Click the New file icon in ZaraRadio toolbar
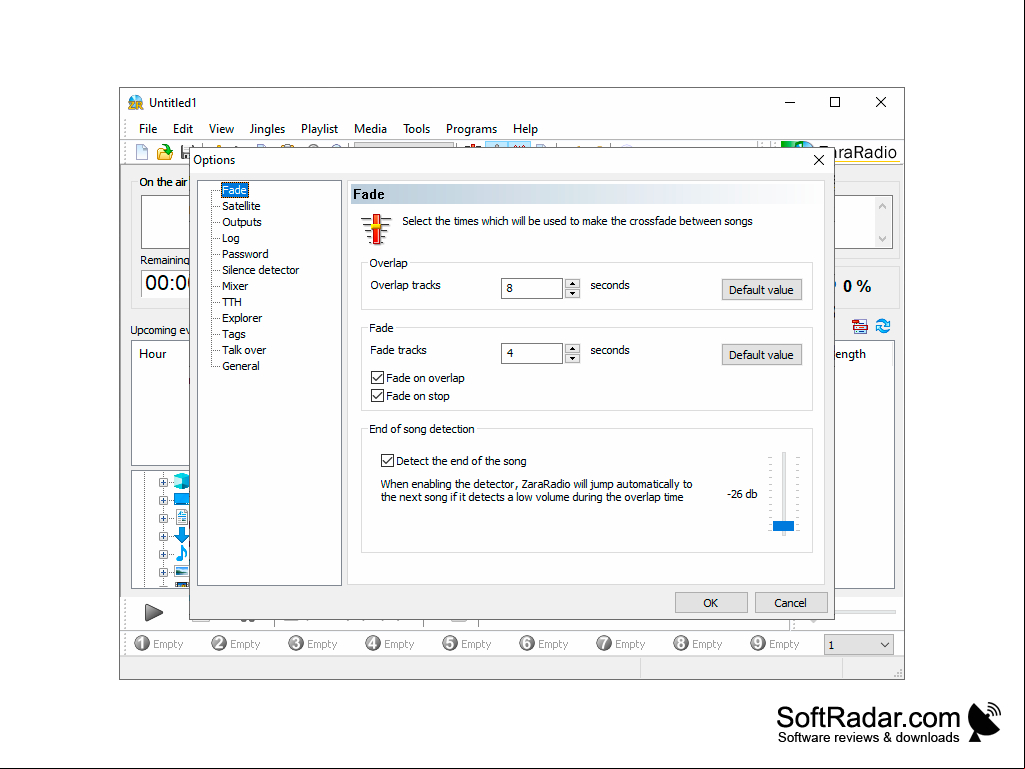Screen dimensions: 1025x769 coord(141,152)
